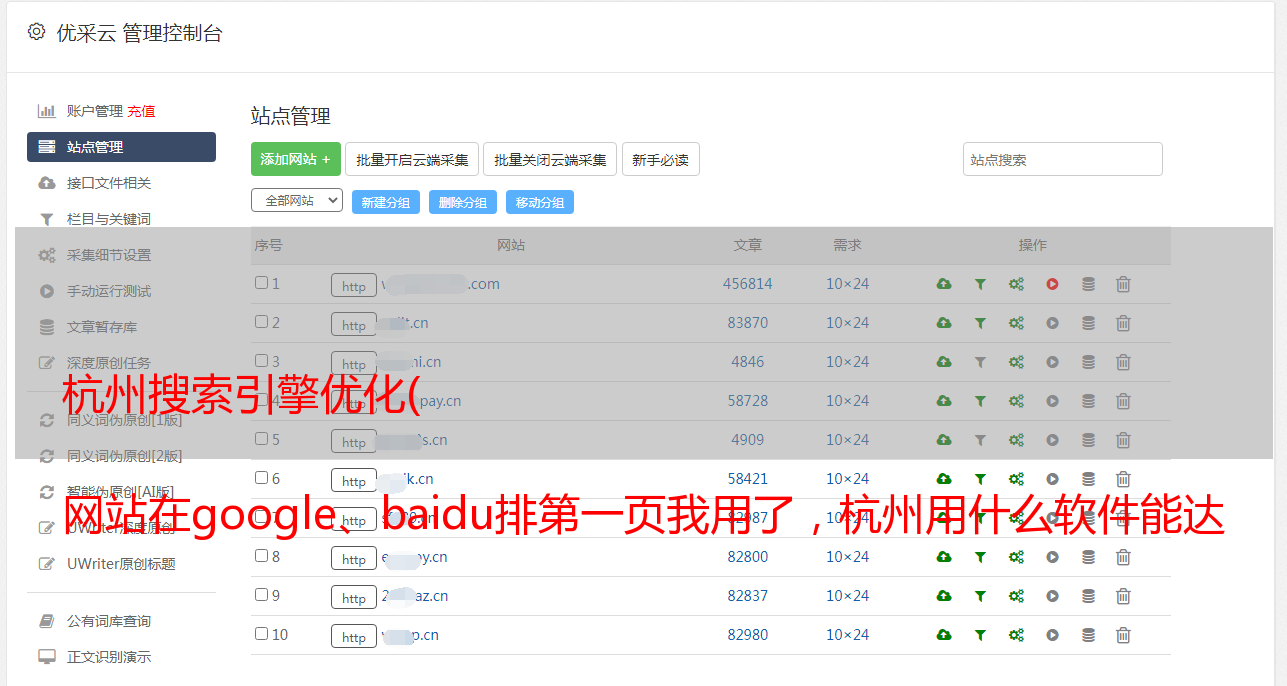Click the 新手必读 button
The image size is (1287, 686).
tap(660, 159)
